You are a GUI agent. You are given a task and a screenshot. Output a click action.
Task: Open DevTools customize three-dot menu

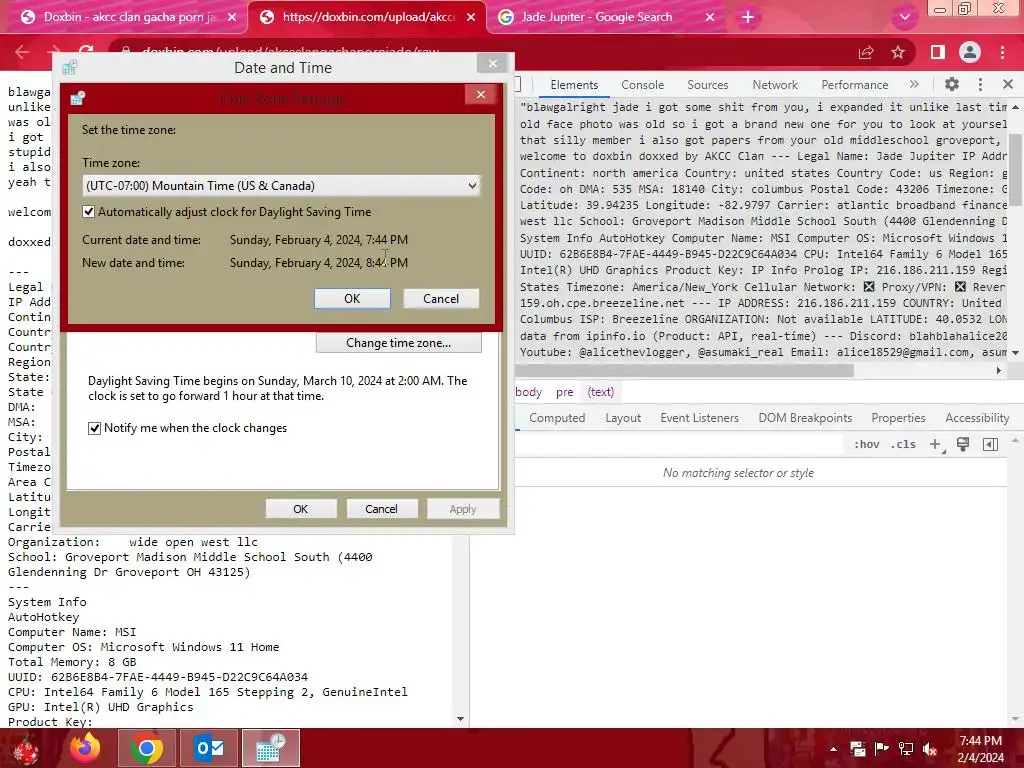[x=980, y=84]
